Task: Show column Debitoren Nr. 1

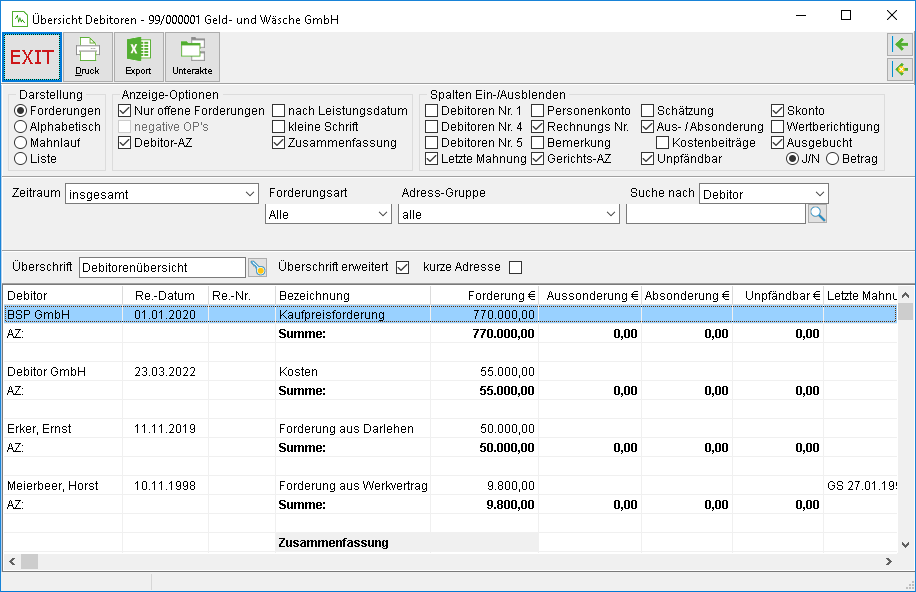Action: click(x=432, y=110)
